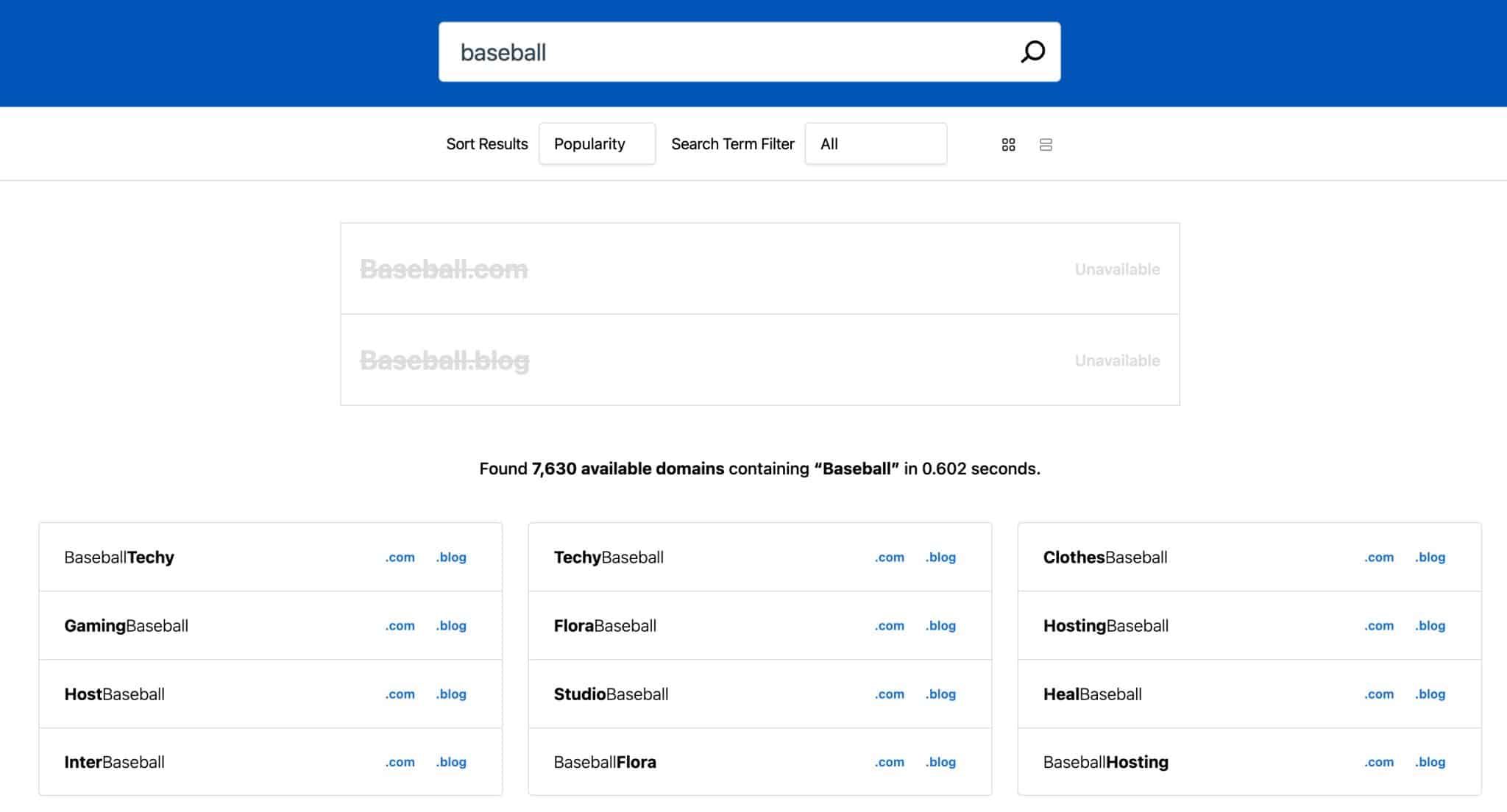Image resolution: width=1507 pixels, height=812 pixels.
Task: Choose .com for GamingBaseball
Action: click(400, 626)
